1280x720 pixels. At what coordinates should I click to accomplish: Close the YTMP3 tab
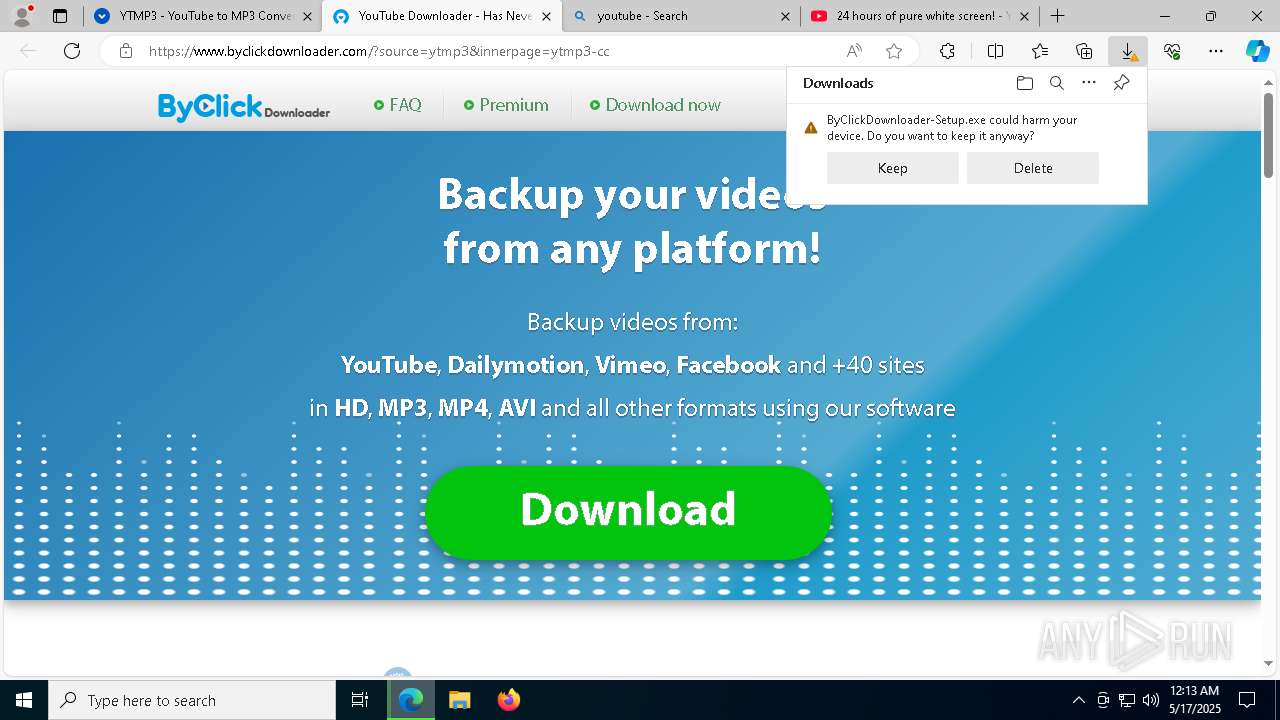click(x=307, y=16)
